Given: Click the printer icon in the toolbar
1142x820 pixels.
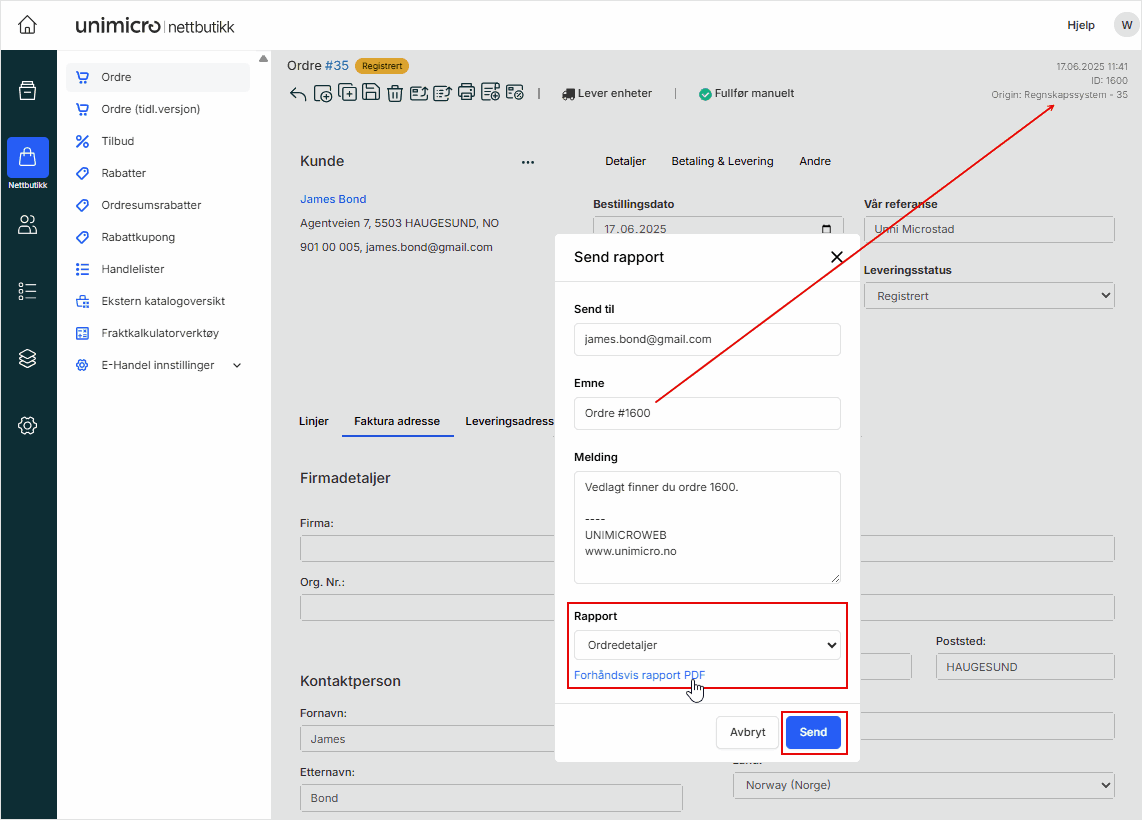Looking at the screenshot, I should click(466, 93).
